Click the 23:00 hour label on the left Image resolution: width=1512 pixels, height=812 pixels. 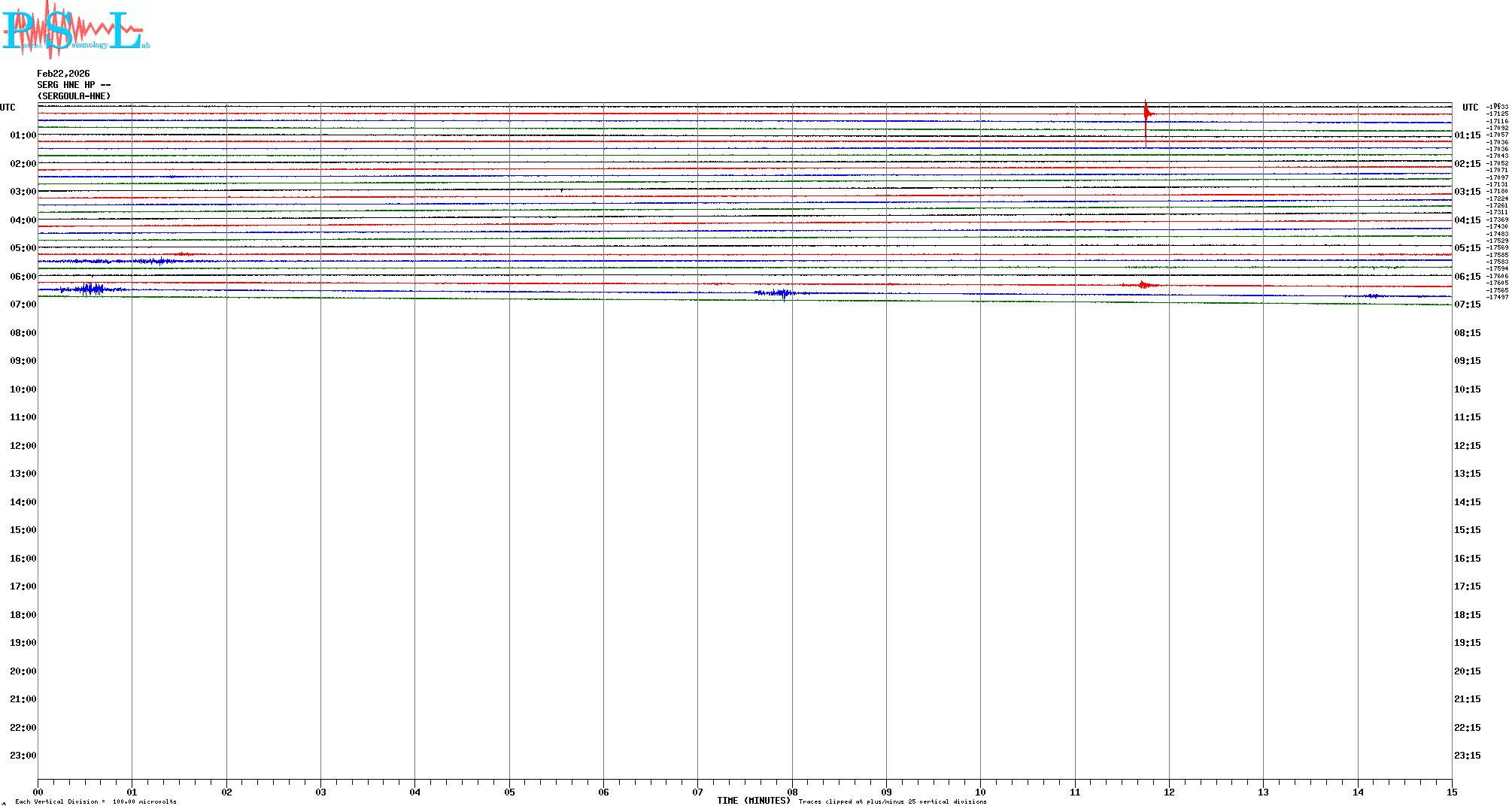tap(23, 756)
